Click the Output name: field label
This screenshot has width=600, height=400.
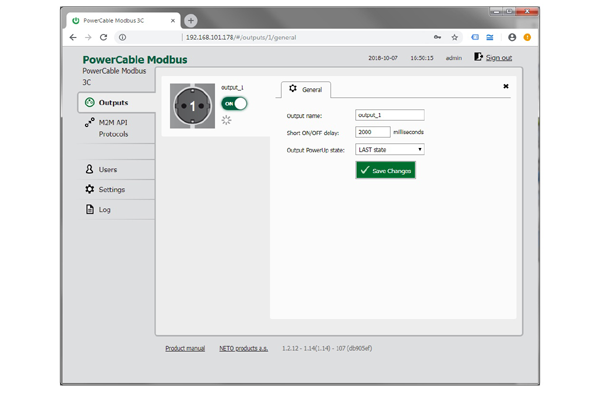click(305, 116)
